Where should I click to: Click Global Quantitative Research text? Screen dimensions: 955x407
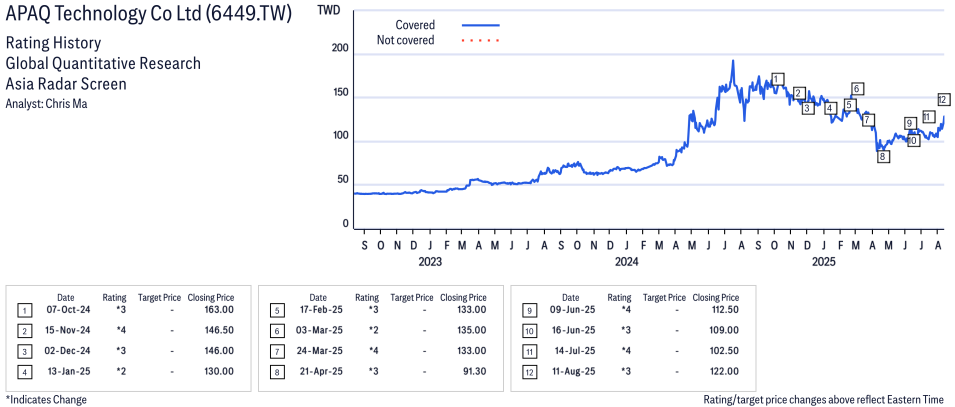(103, 63)
